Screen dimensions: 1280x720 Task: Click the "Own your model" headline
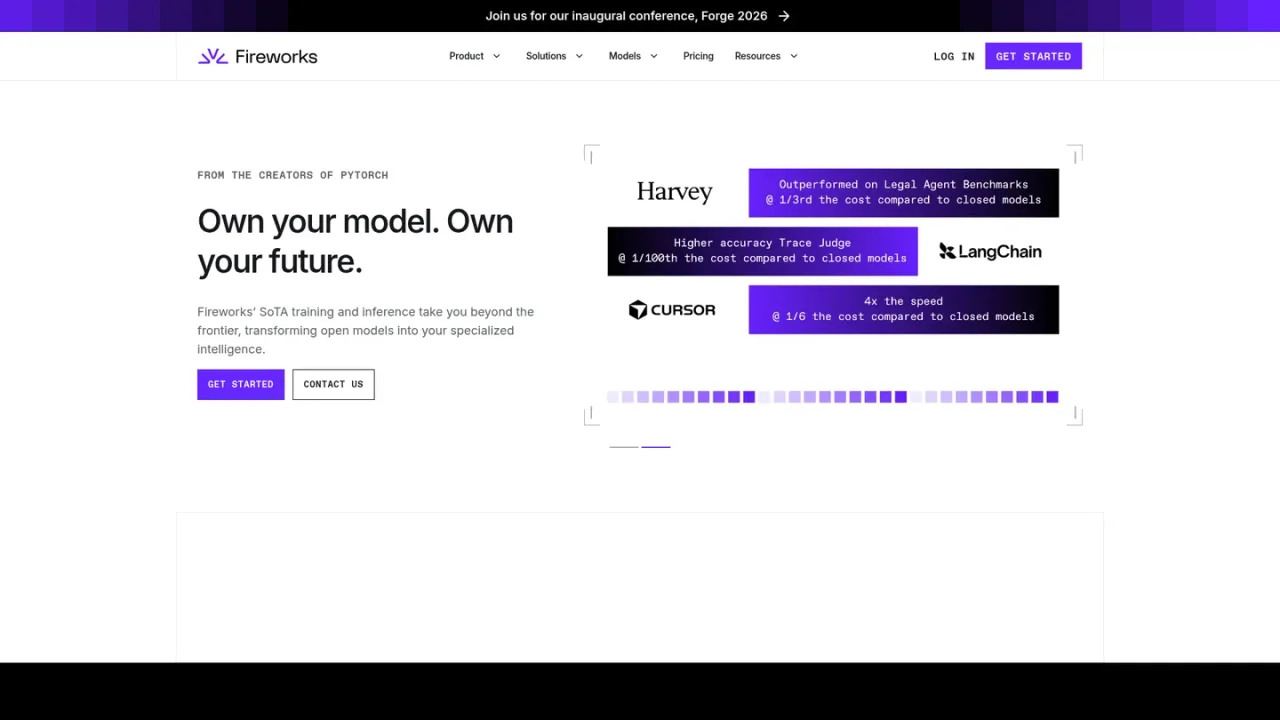(x=355, y=241)
